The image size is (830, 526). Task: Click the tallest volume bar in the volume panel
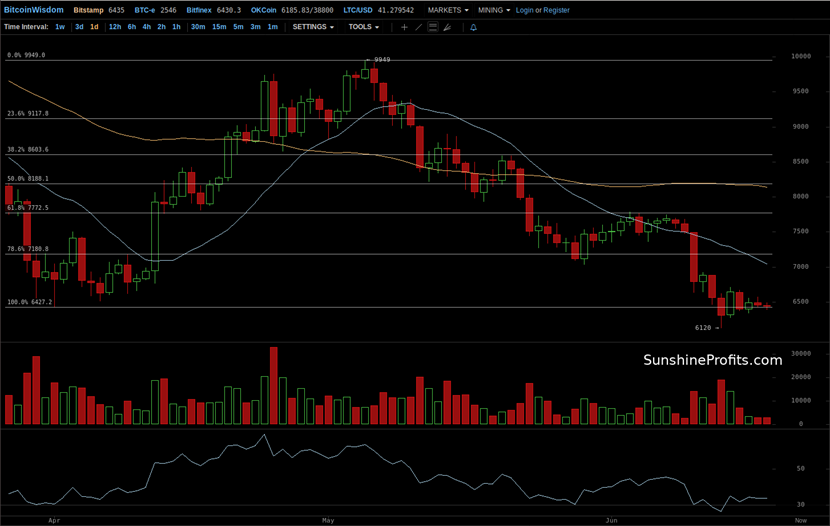273,387
